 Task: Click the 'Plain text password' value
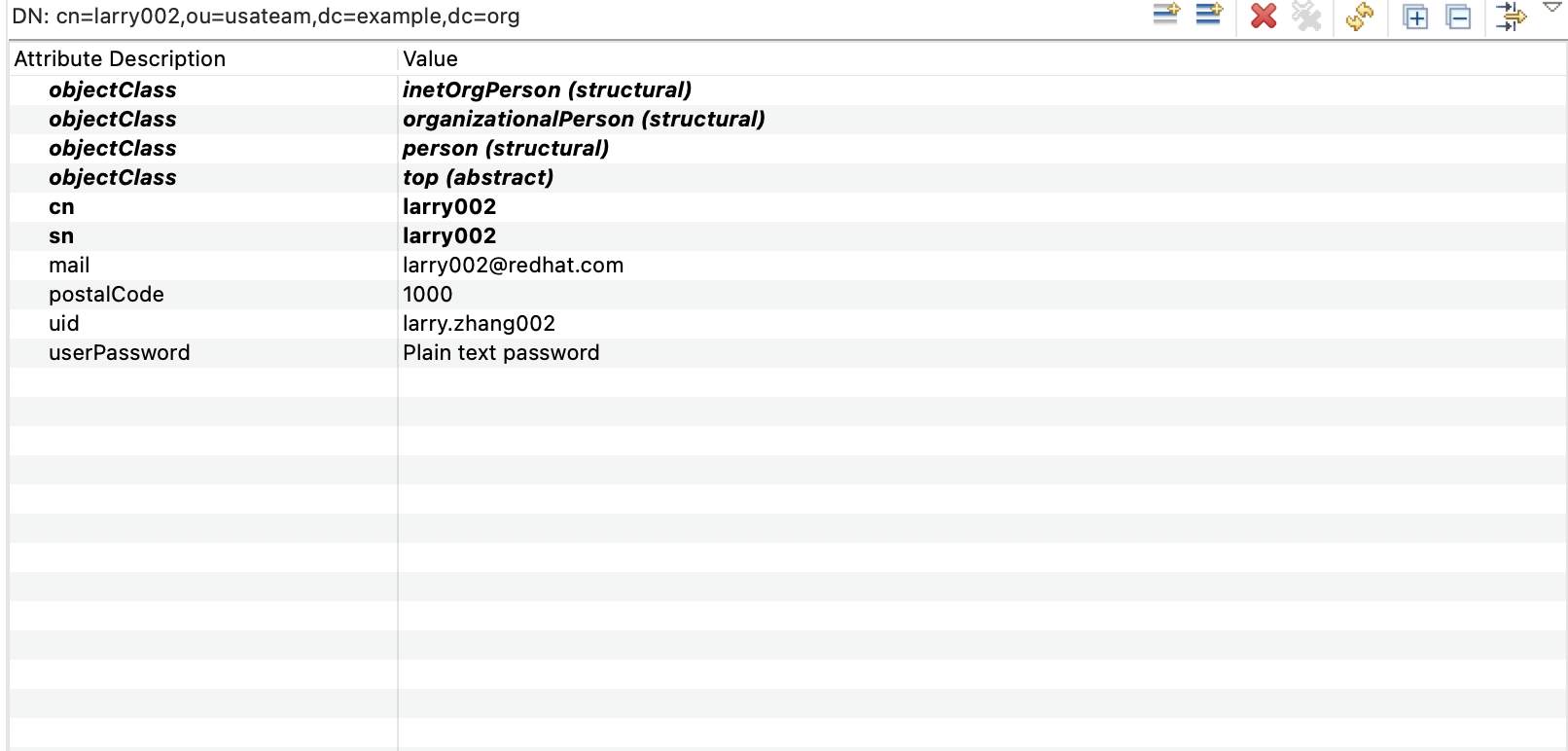pos(501,353)
